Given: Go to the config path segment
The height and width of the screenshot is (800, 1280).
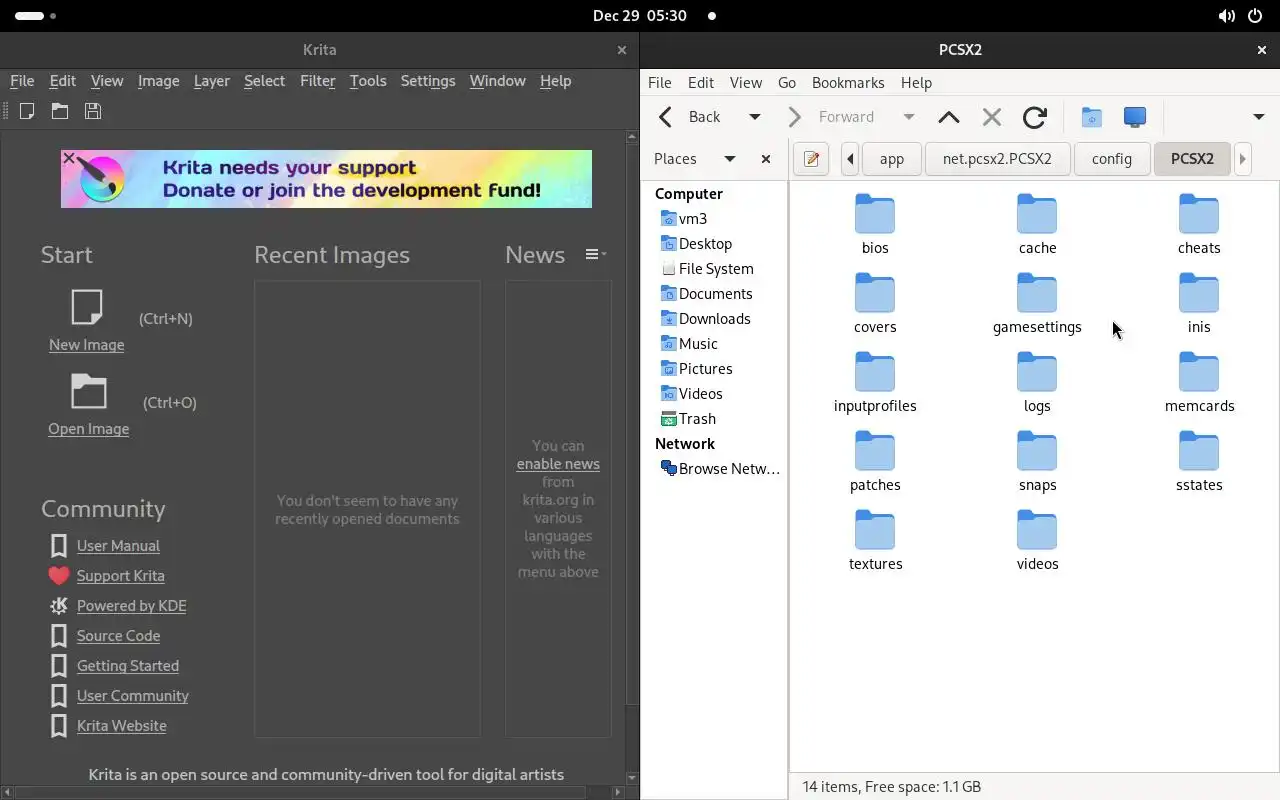Looking at the screenshot, I should (1112, 159).
